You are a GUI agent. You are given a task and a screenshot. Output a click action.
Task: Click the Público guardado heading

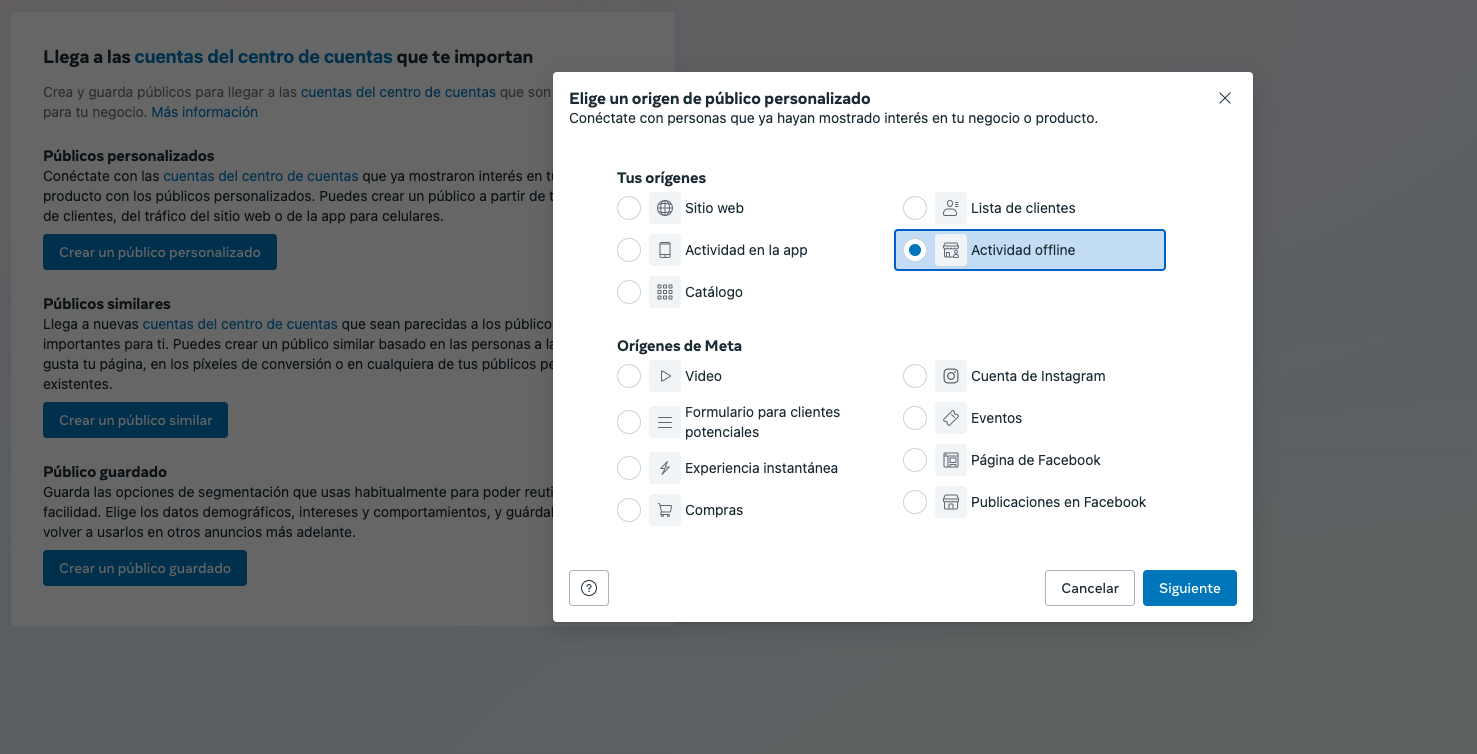tap(105, 472)
